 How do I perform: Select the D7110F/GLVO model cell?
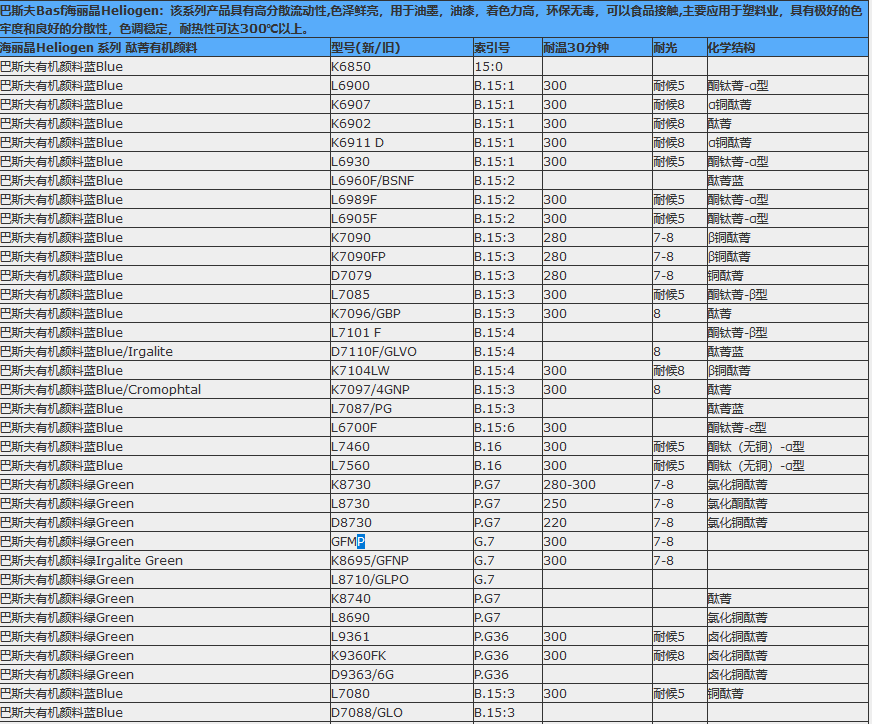[365, 351]
